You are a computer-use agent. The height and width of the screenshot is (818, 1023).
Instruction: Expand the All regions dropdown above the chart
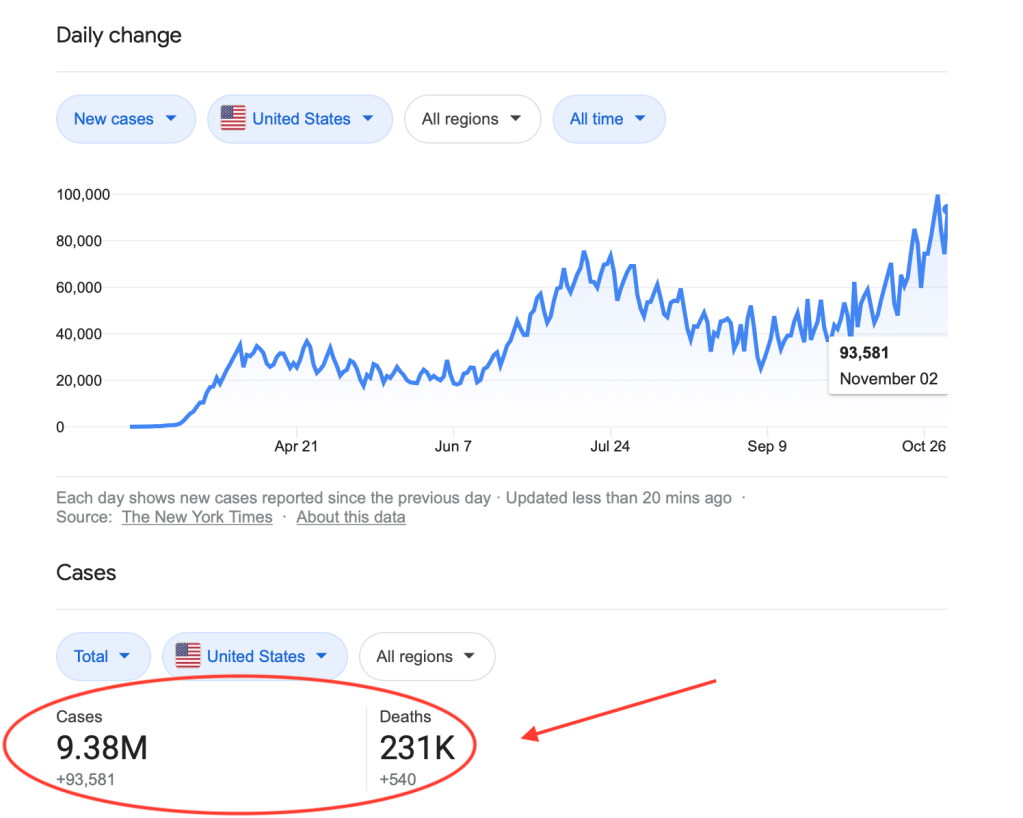point(472,119)
